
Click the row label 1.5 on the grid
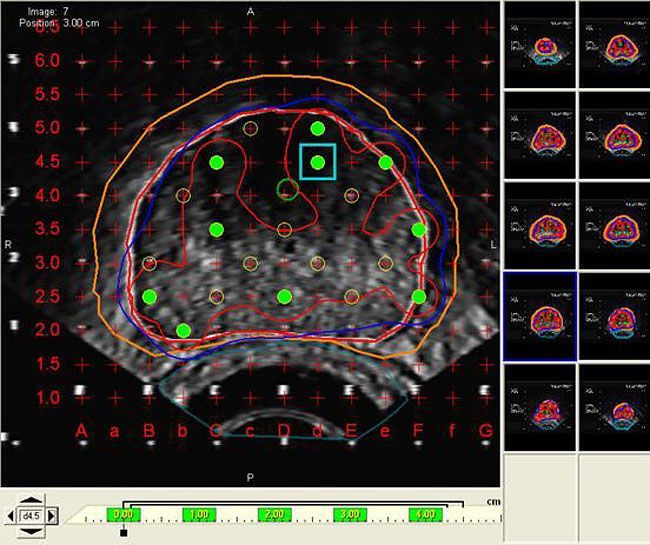47,364
